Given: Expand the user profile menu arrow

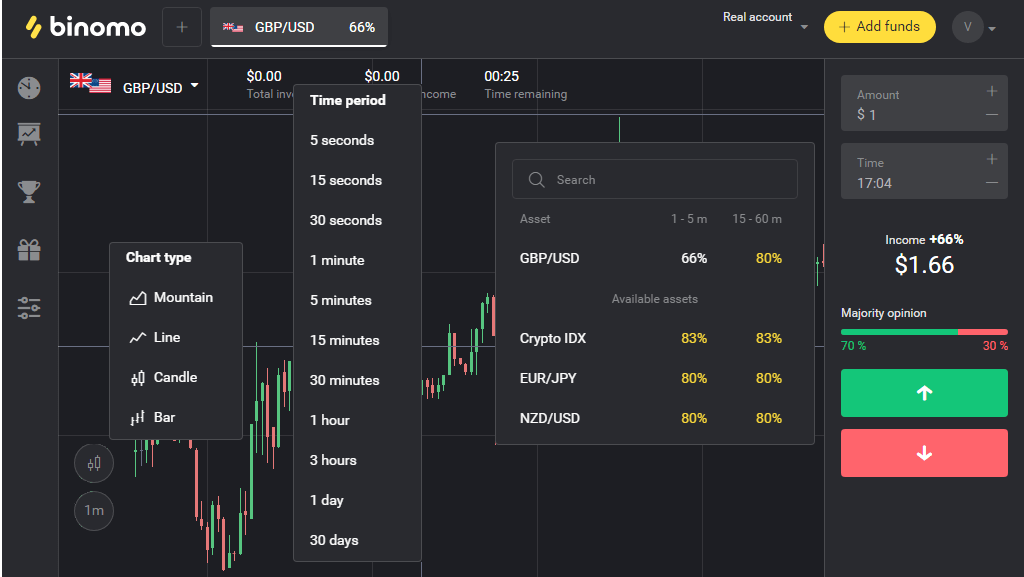Looking at the screenshot, I should [992, 29].
